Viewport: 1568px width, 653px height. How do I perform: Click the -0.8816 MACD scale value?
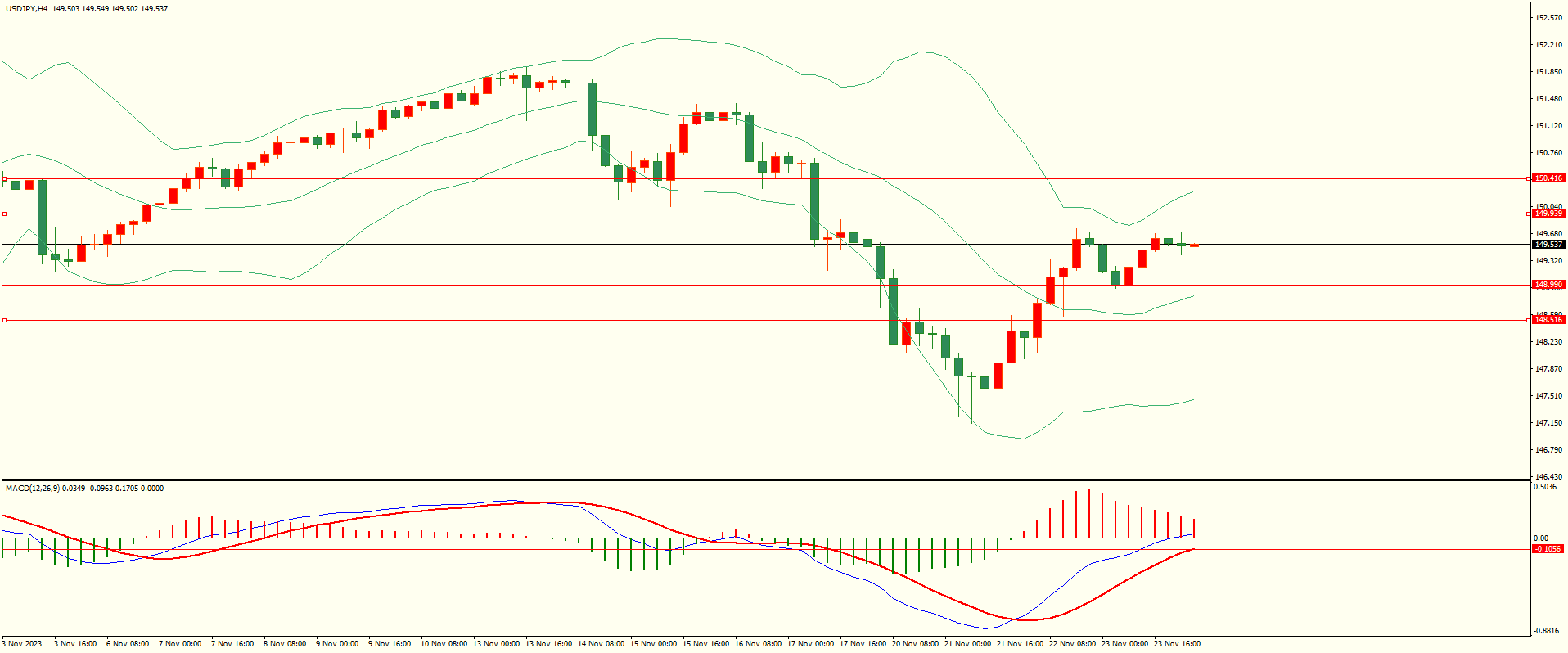[x=1547, y=631]
